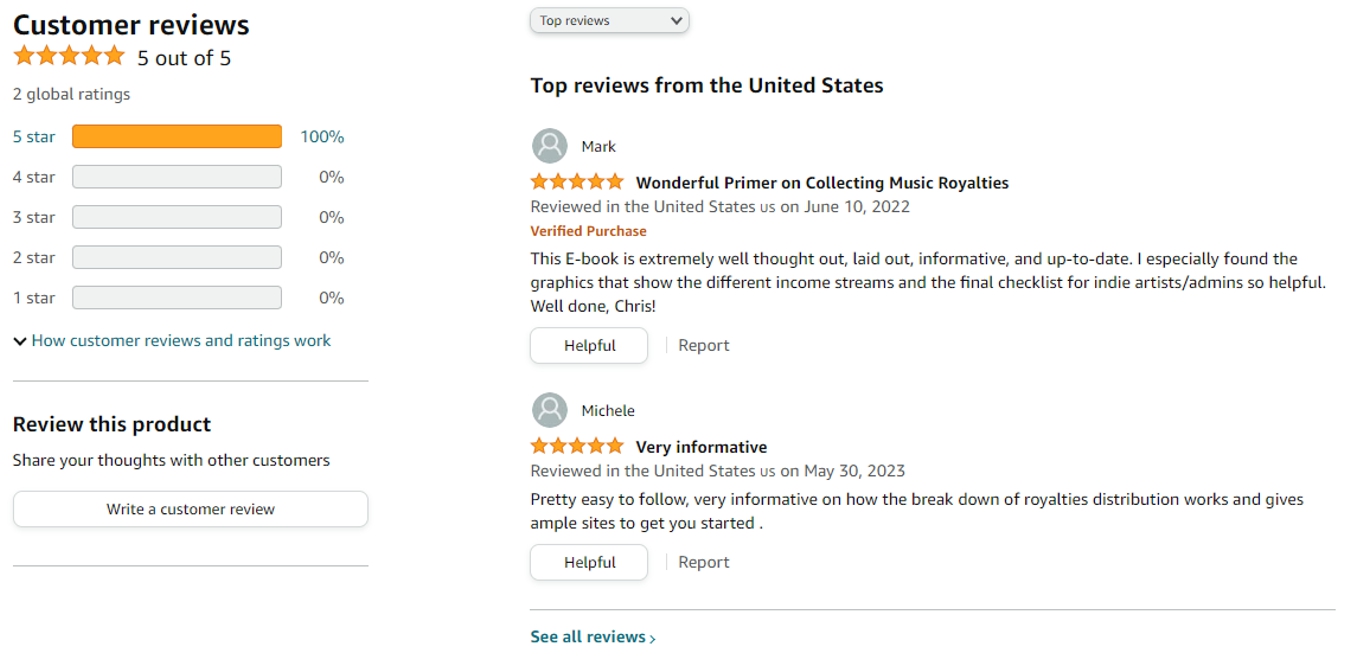The height and width of the screenshot is (660, 1350).
Task: Mark Michele's review as Helpful
Action: (589, 562)
